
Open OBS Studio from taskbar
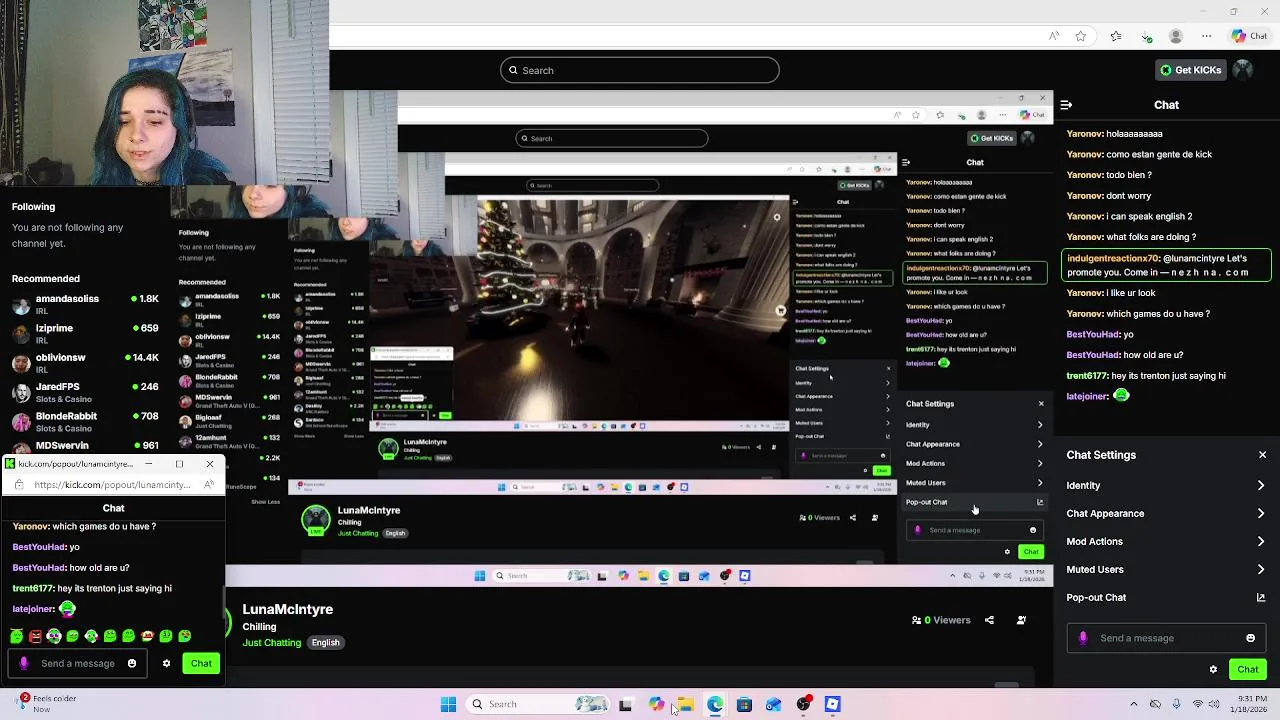click(803, 704)
